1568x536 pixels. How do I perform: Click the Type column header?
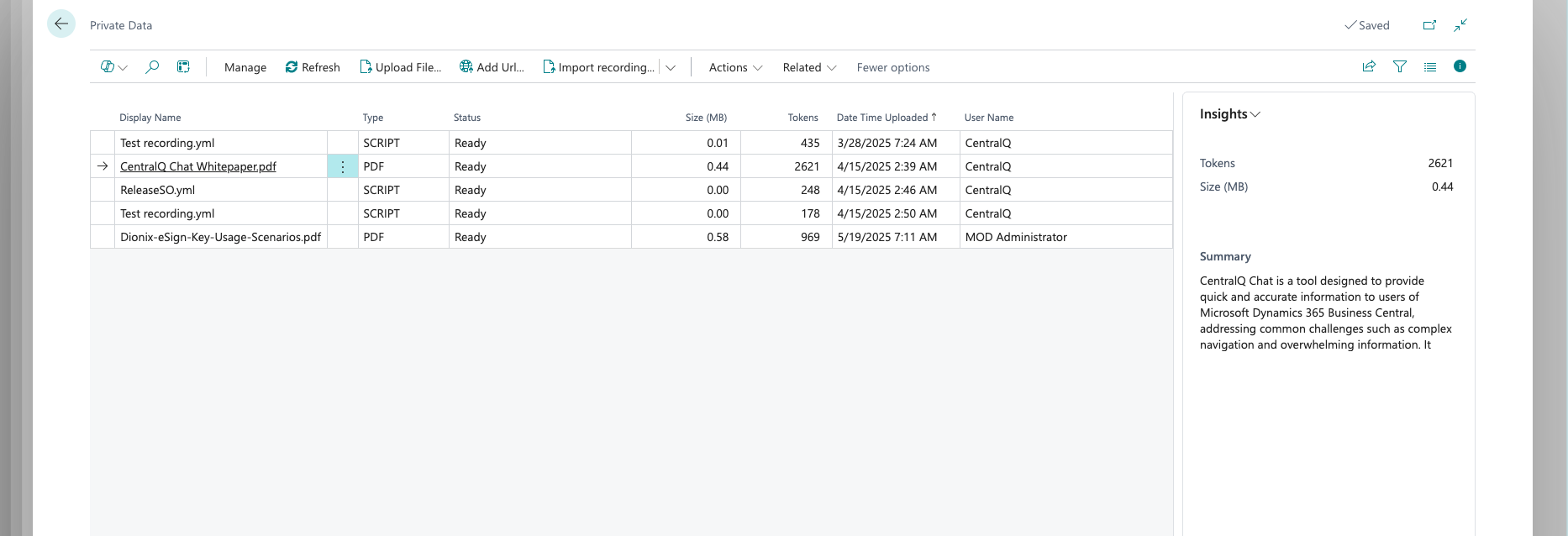373,118
